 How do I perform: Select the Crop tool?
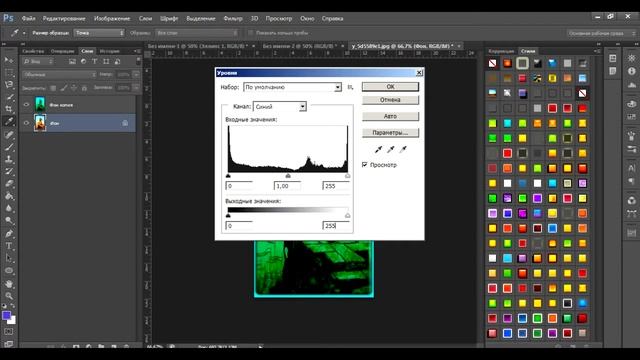[9, 109]
